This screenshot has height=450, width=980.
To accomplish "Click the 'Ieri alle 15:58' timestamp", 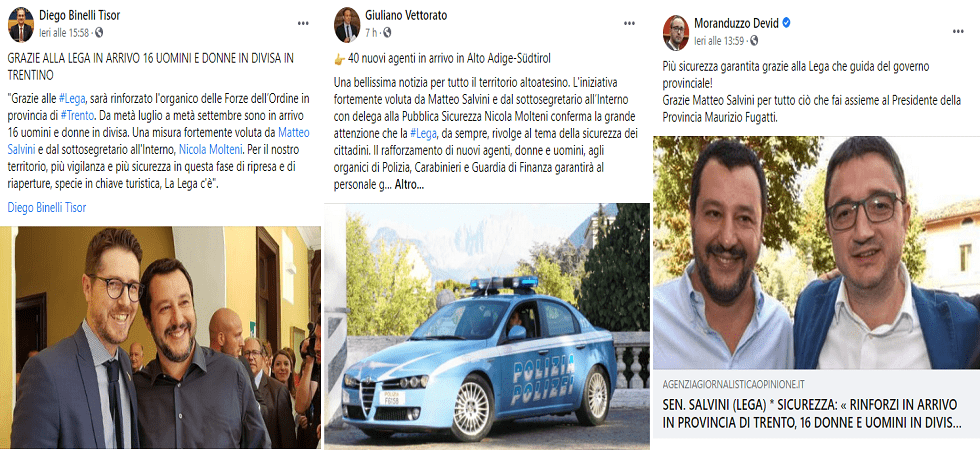I will click(64, 32).
